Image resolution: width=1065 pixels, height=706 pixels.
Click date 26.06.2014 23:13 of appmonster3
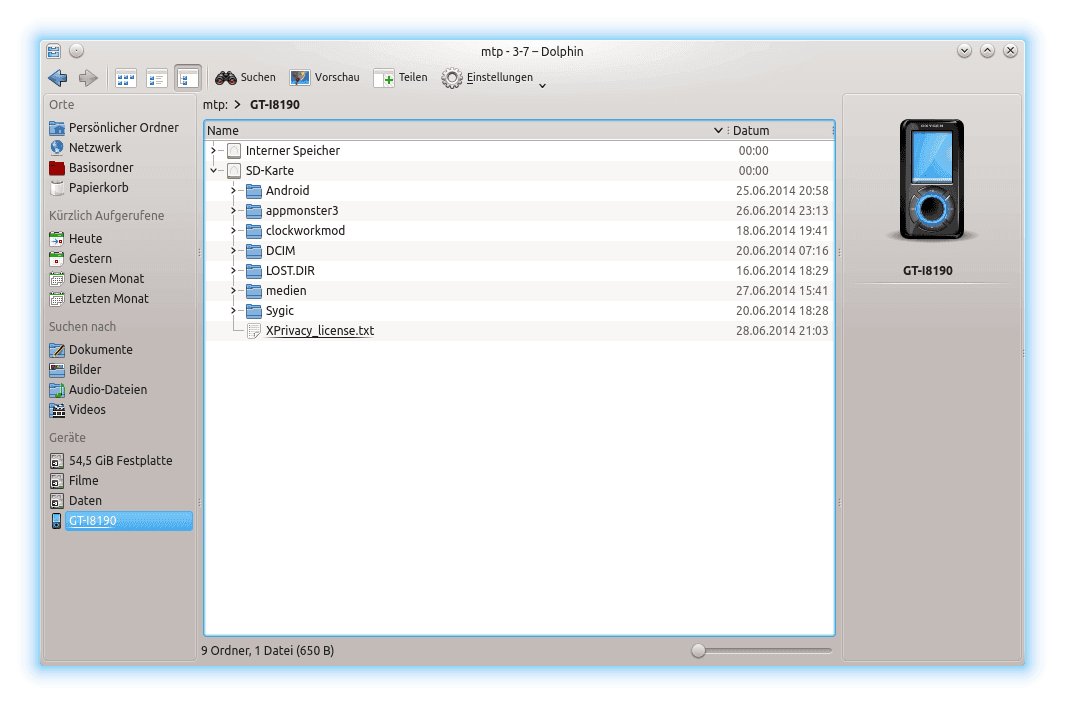(782, 211)
